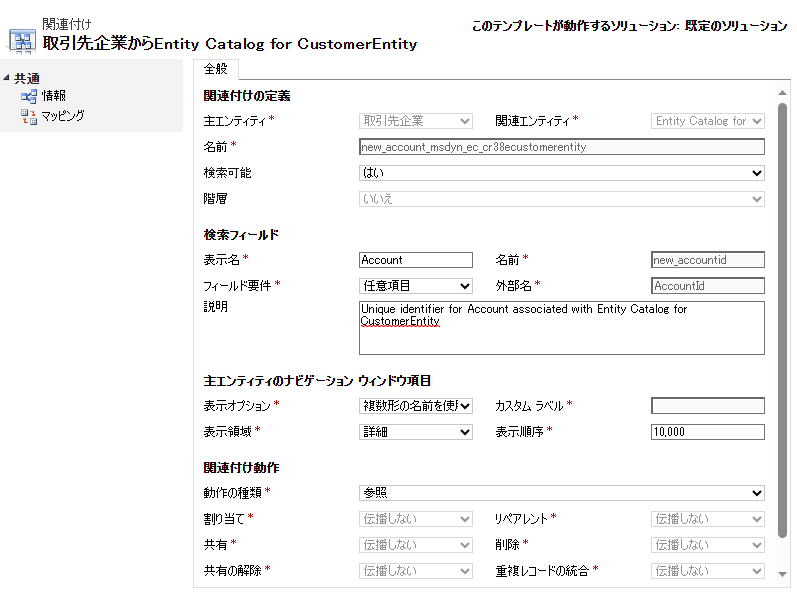This screenshot has height=602, width=797.
Task: Click the new_accountid name field
Action: (708, 260)
